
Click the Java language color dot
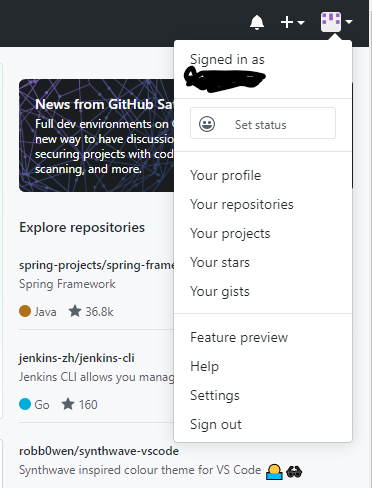click(x=25, y=311)
